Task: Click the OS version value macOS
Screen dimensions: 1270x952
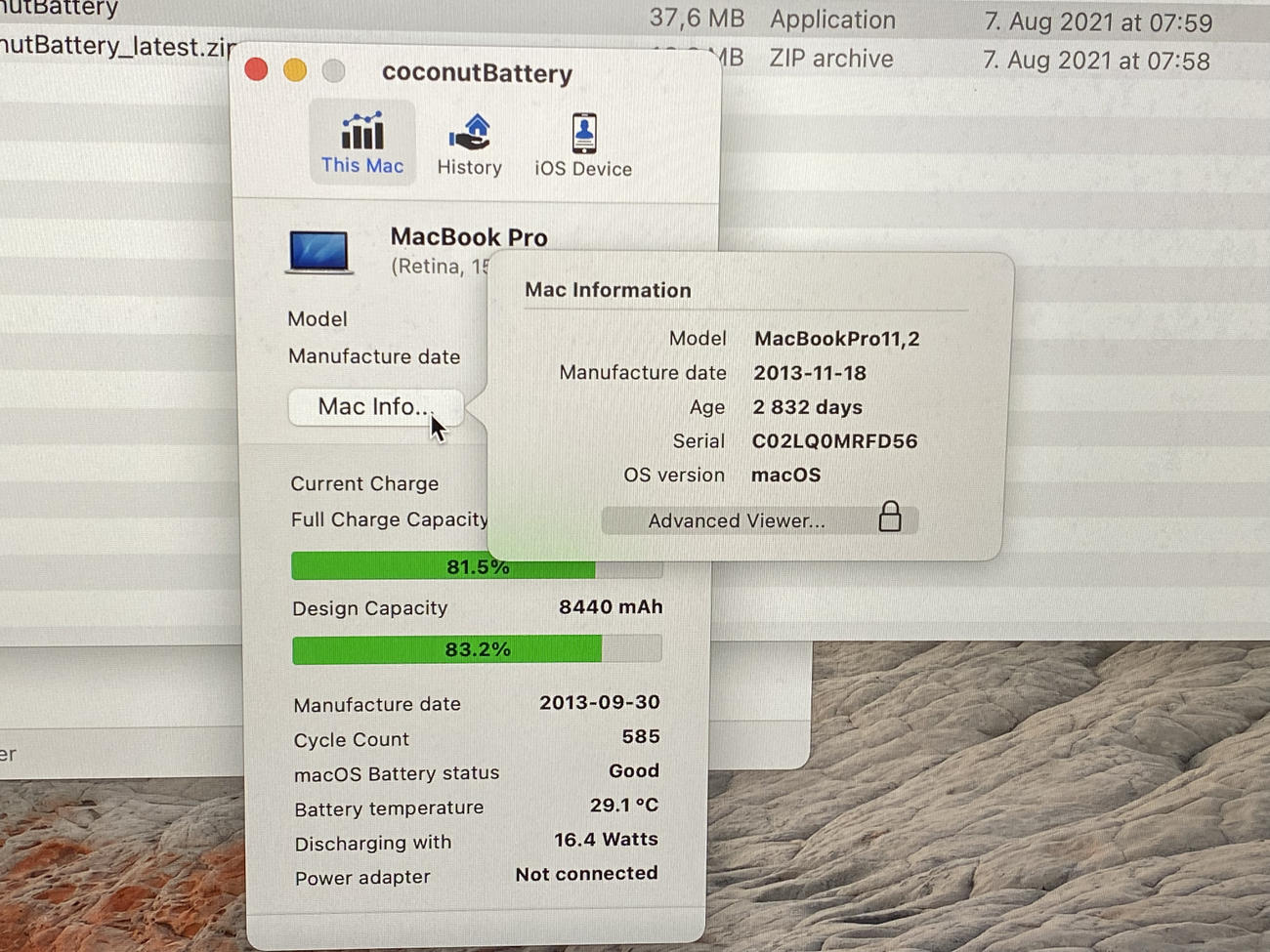Action: [785, 476]
